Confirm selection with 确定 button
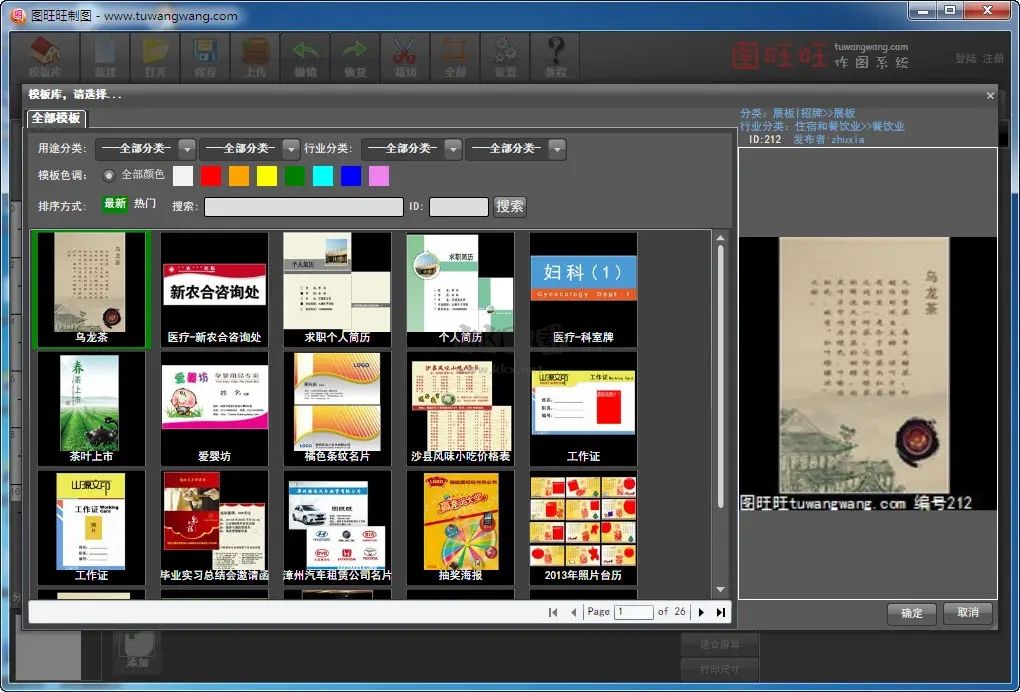This screenshot has height=692, width=1020. [911, 614]
